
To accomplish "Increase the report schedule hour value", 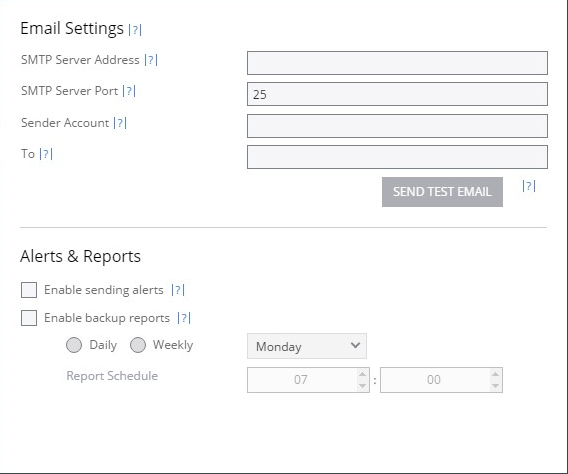I will pyautogui.click(x=362, y=374).
